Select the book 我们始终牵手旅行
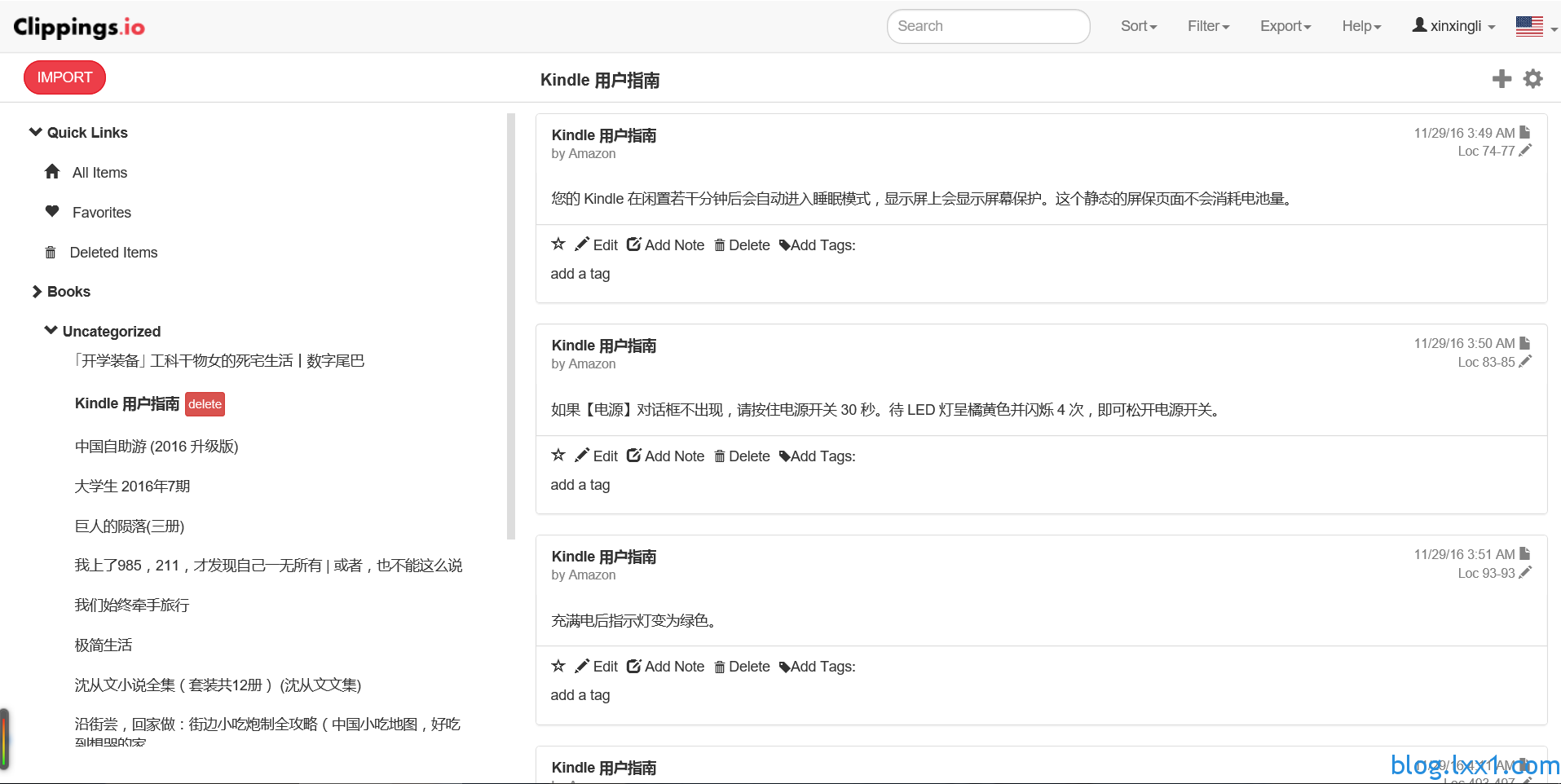1561x784 pixels. tap(132, 606)
